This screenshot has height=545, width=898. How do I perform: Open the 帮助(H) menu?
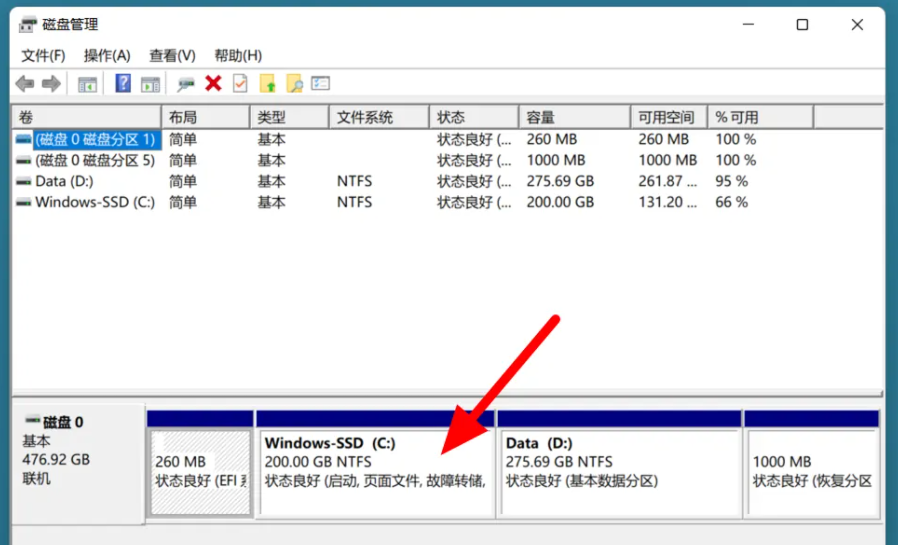238,56
